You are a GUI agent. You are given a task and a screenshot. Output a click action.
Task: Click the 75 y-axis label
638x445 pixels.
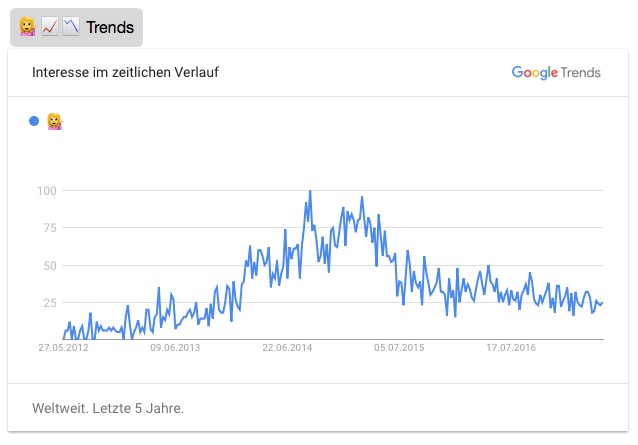click(50, 228)
